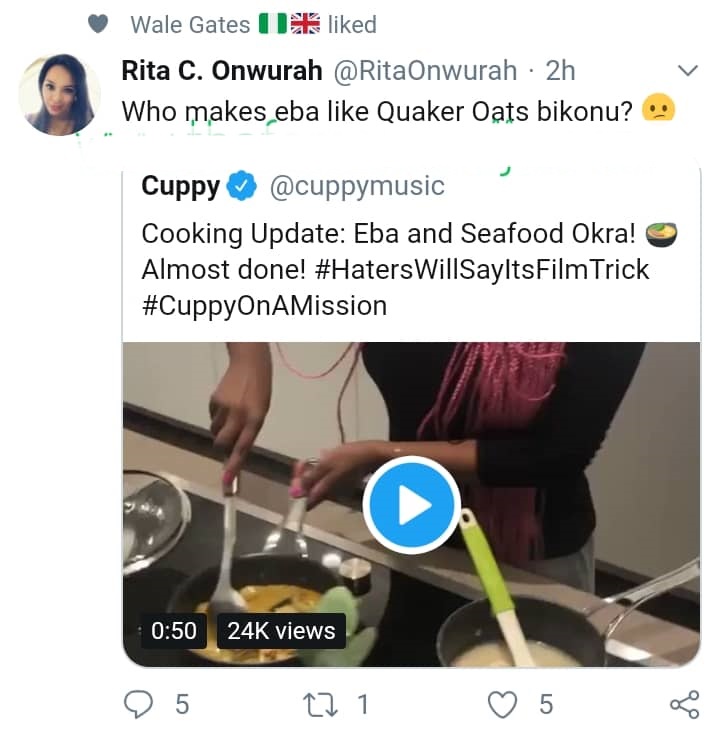
Task: Like the tweet with heart icon
Action: point(502,705)
